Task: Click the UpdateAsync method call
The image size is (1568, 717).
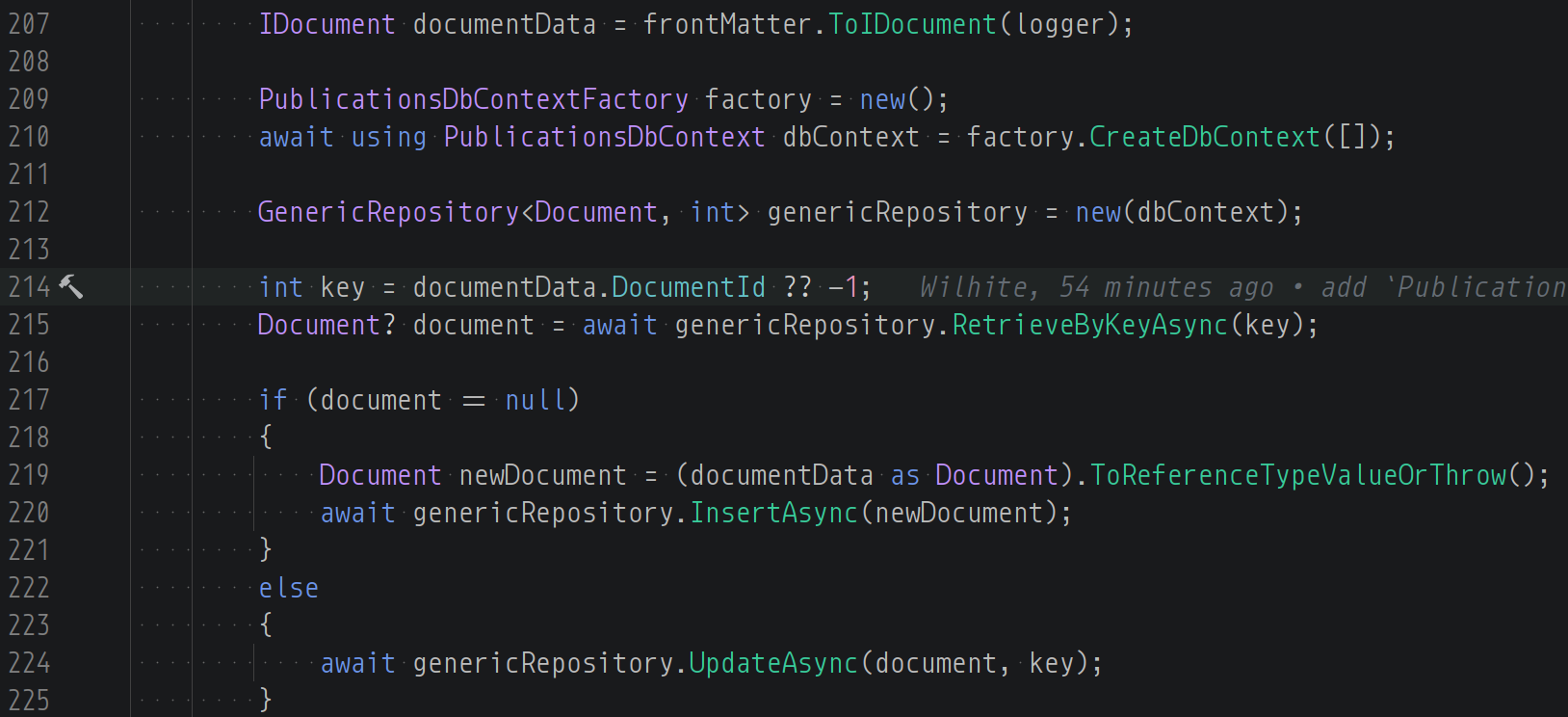Action: point(773,663)
